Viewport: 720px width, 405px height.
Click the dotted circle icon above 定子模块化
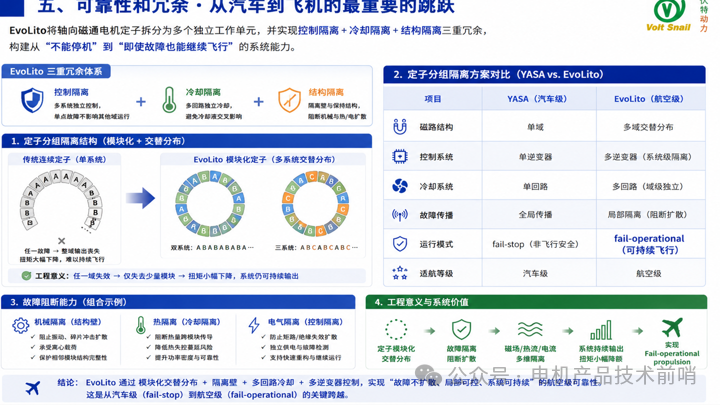point(396,330)
